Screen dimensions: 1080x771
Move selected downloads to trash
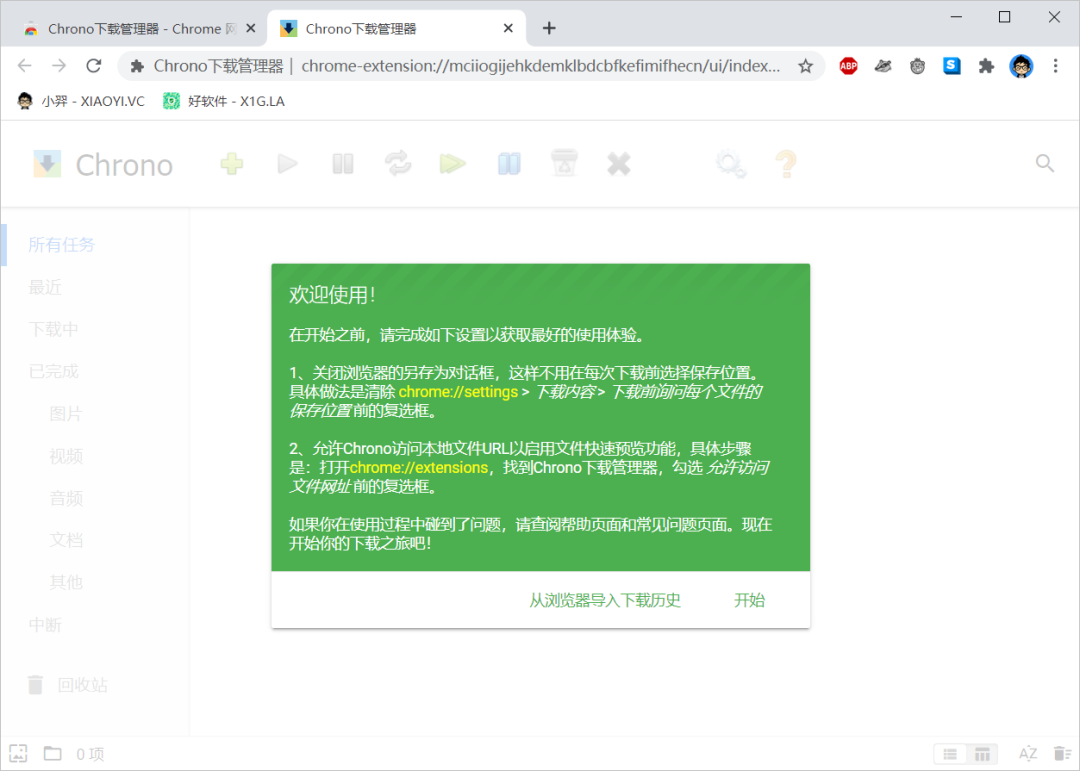click(564, 163)
